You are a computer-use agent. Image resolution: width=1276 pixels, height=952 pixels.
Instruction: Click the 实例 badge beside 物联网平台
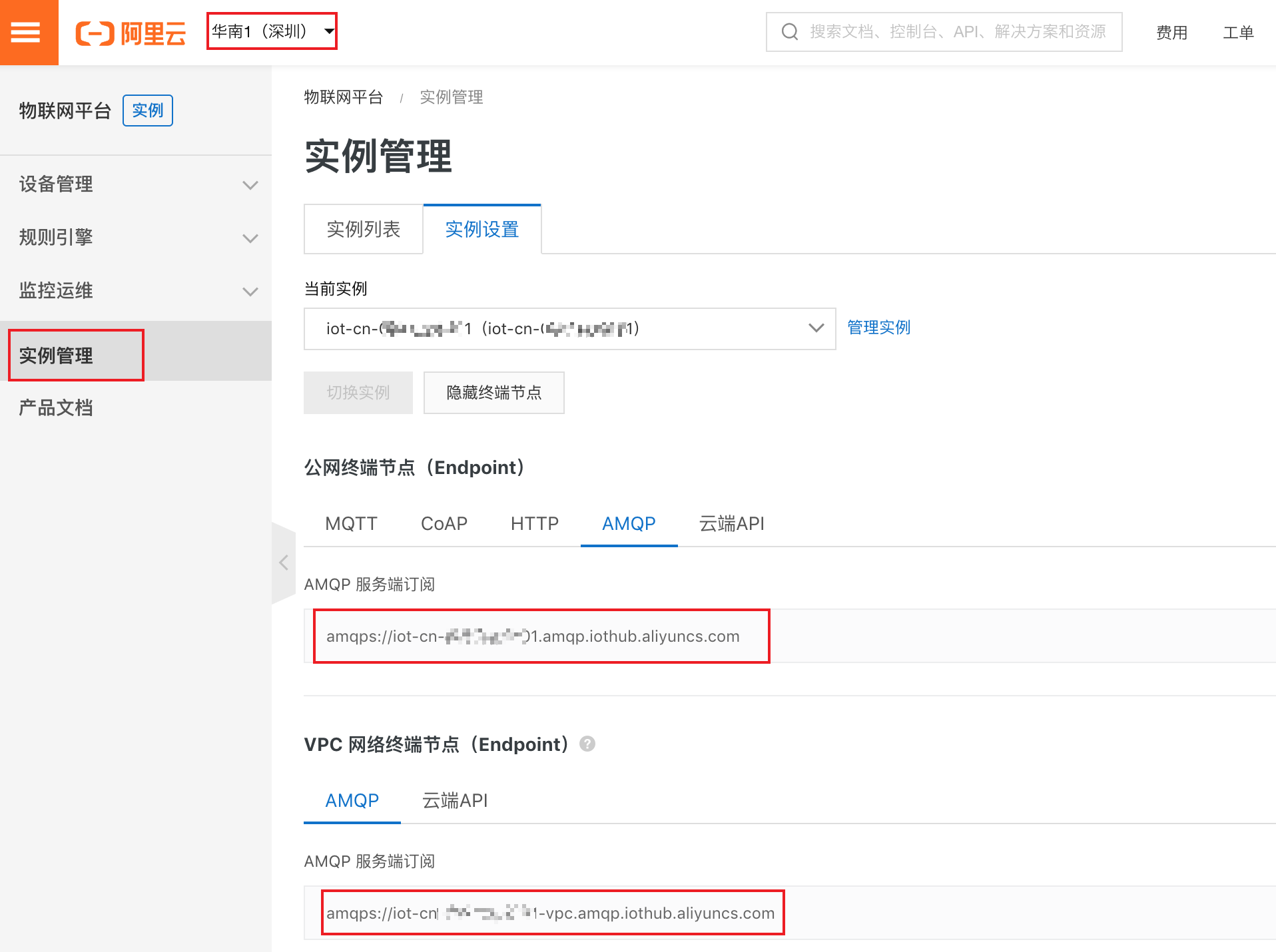pyautogui.click(x=148, y=110)
